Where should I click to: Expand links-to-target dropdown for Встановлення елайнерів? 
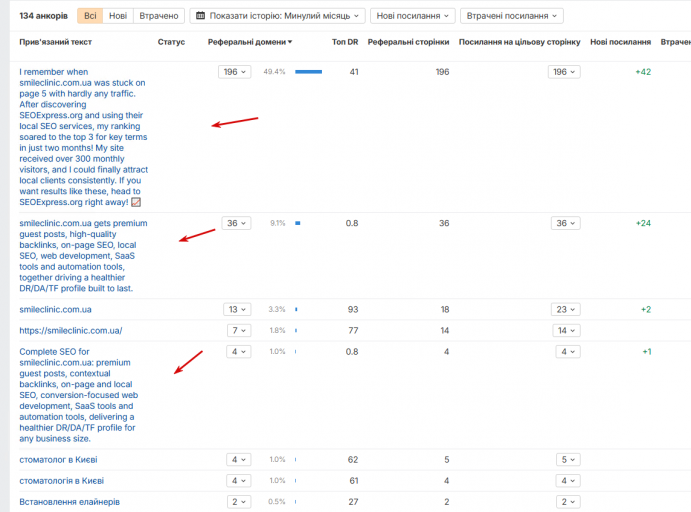pos(568,502)
